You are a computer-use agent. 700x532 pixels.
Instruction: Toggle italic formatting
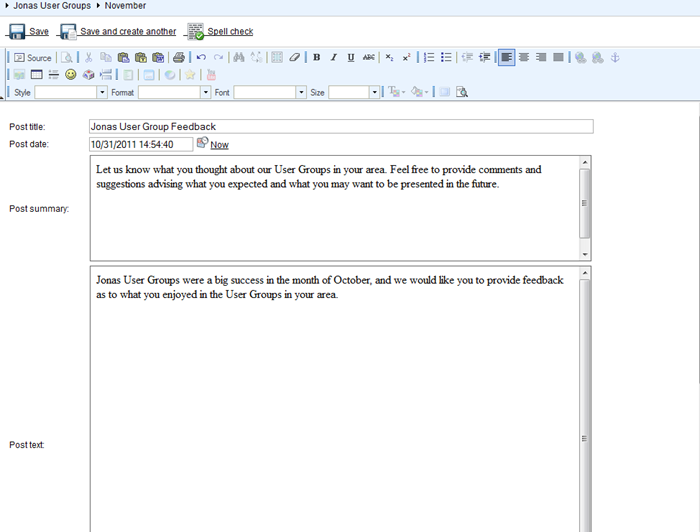[x=333, y=58]
